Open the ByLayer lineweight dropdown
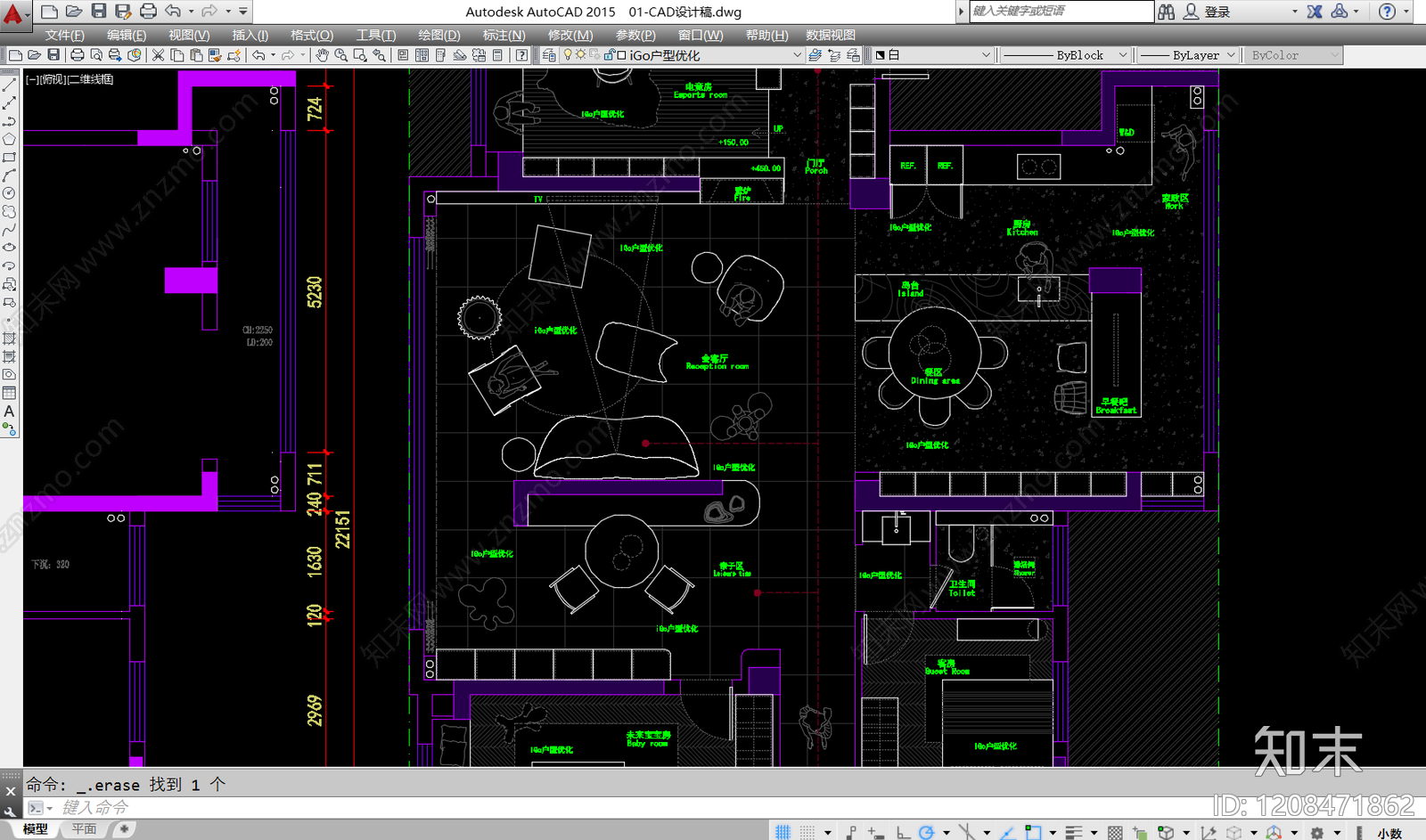This screenshot has width=1426, height=840. (x=1190, y=55)
